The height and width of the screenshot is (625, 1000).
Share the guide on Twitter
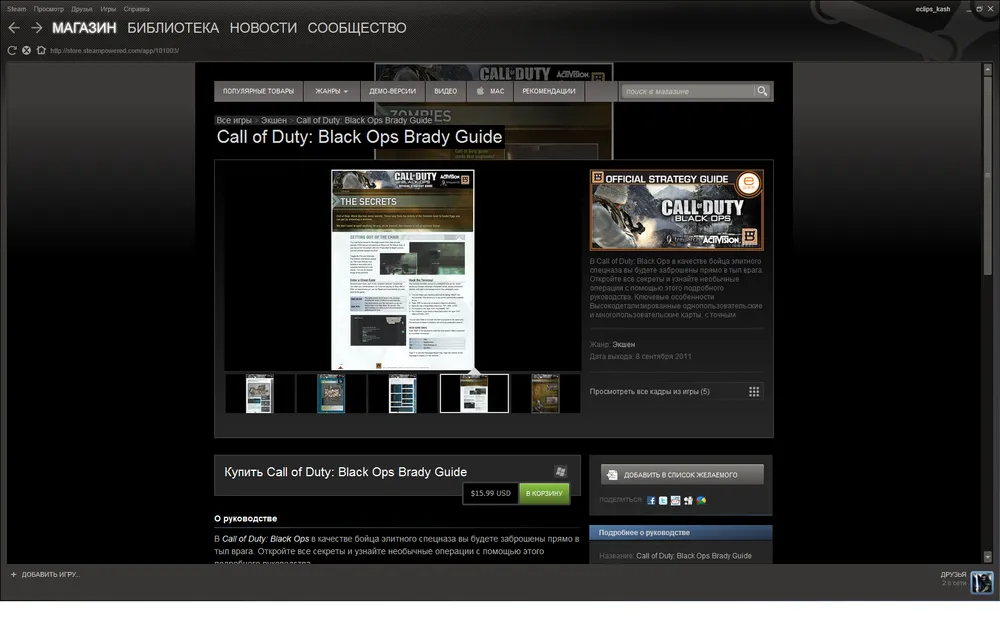coord(663,500)
